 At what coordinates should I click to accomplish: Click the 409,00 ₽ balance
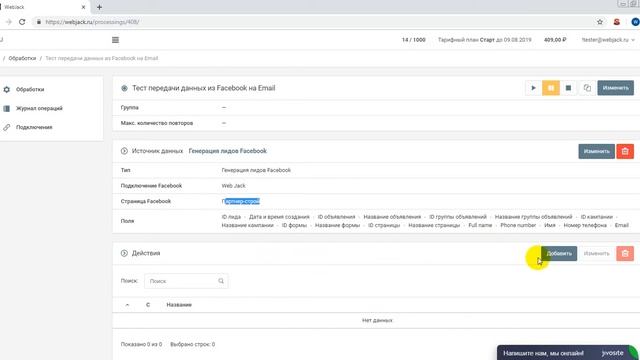tap(555, 40)
